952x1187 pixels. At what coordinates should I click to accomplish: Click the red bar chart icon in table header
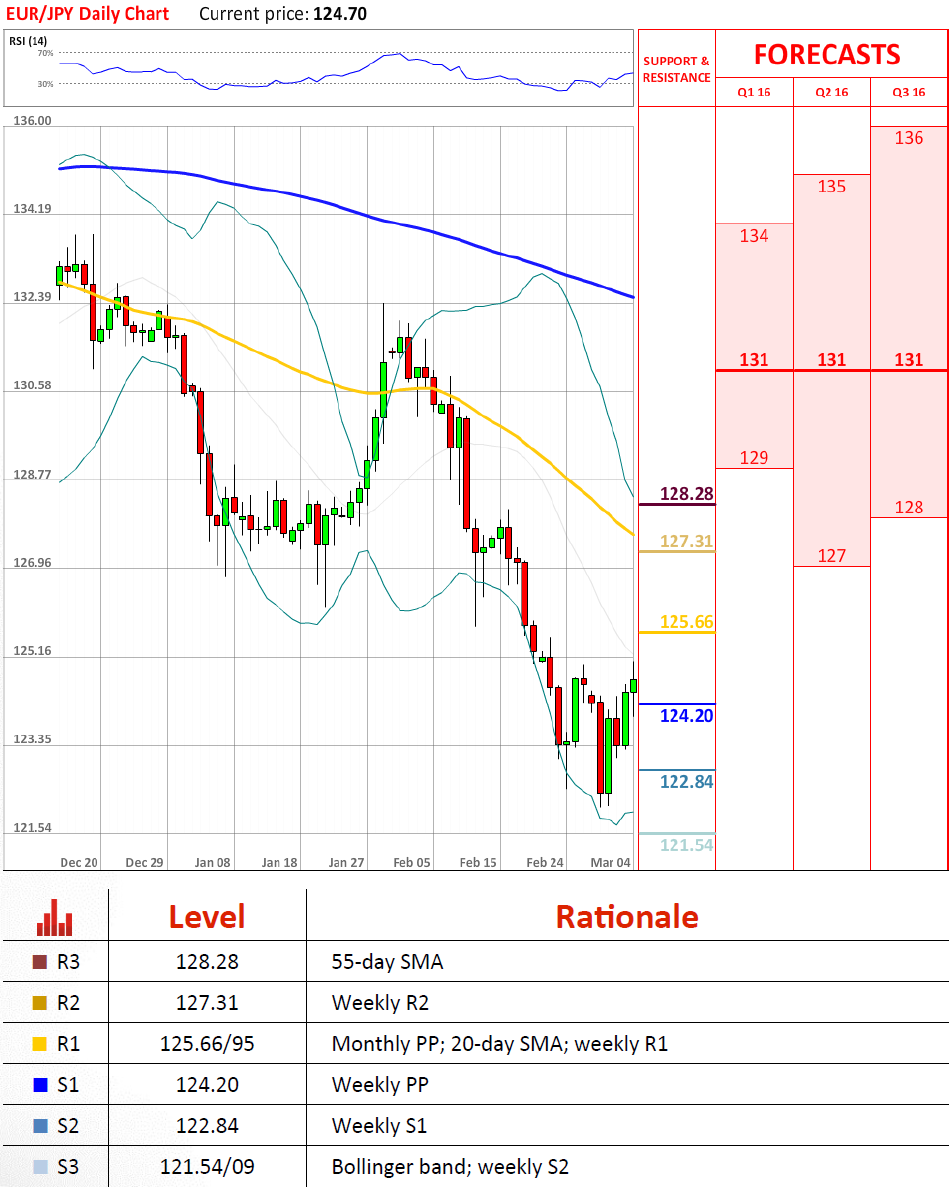pyautogui.click(x=55, y=916)
